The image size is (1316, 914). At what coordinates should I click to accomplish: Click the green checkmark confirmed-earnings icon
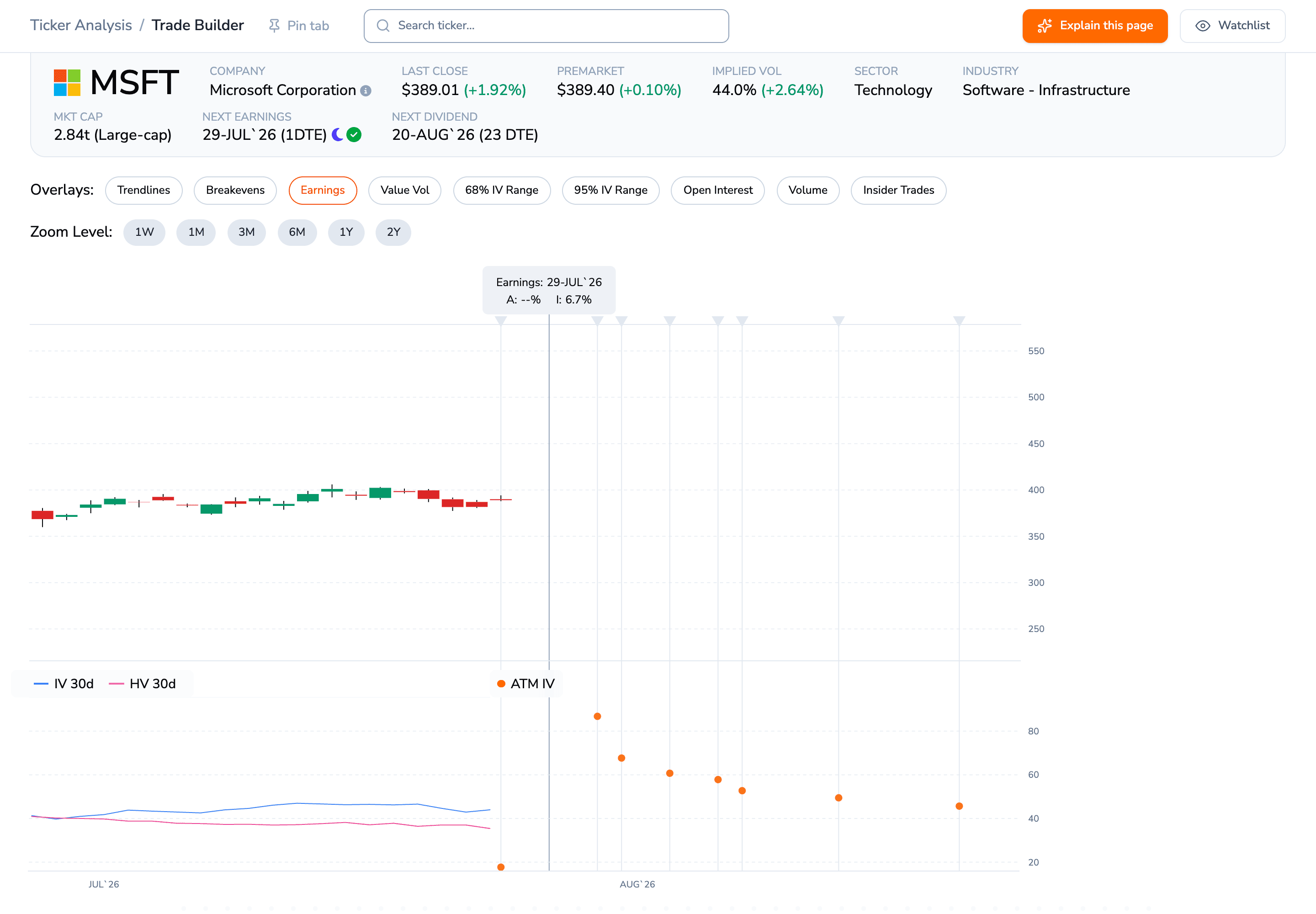point(355,134)
